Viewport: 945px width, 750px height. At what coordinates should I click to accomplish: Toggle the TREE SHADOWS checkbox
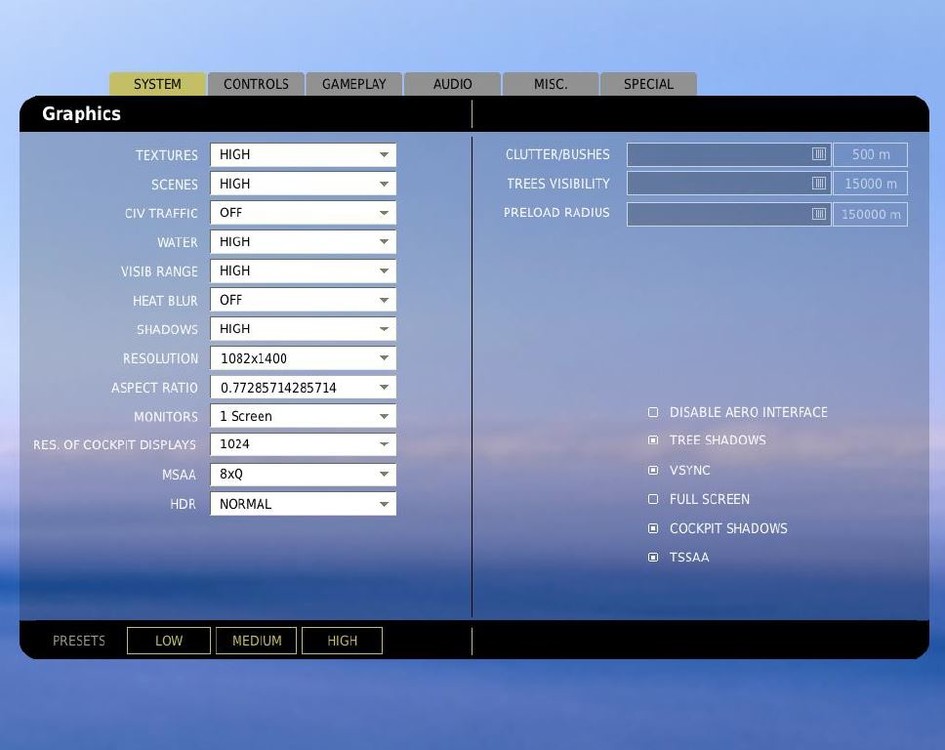pyautogui.click(x=653, y=440)
